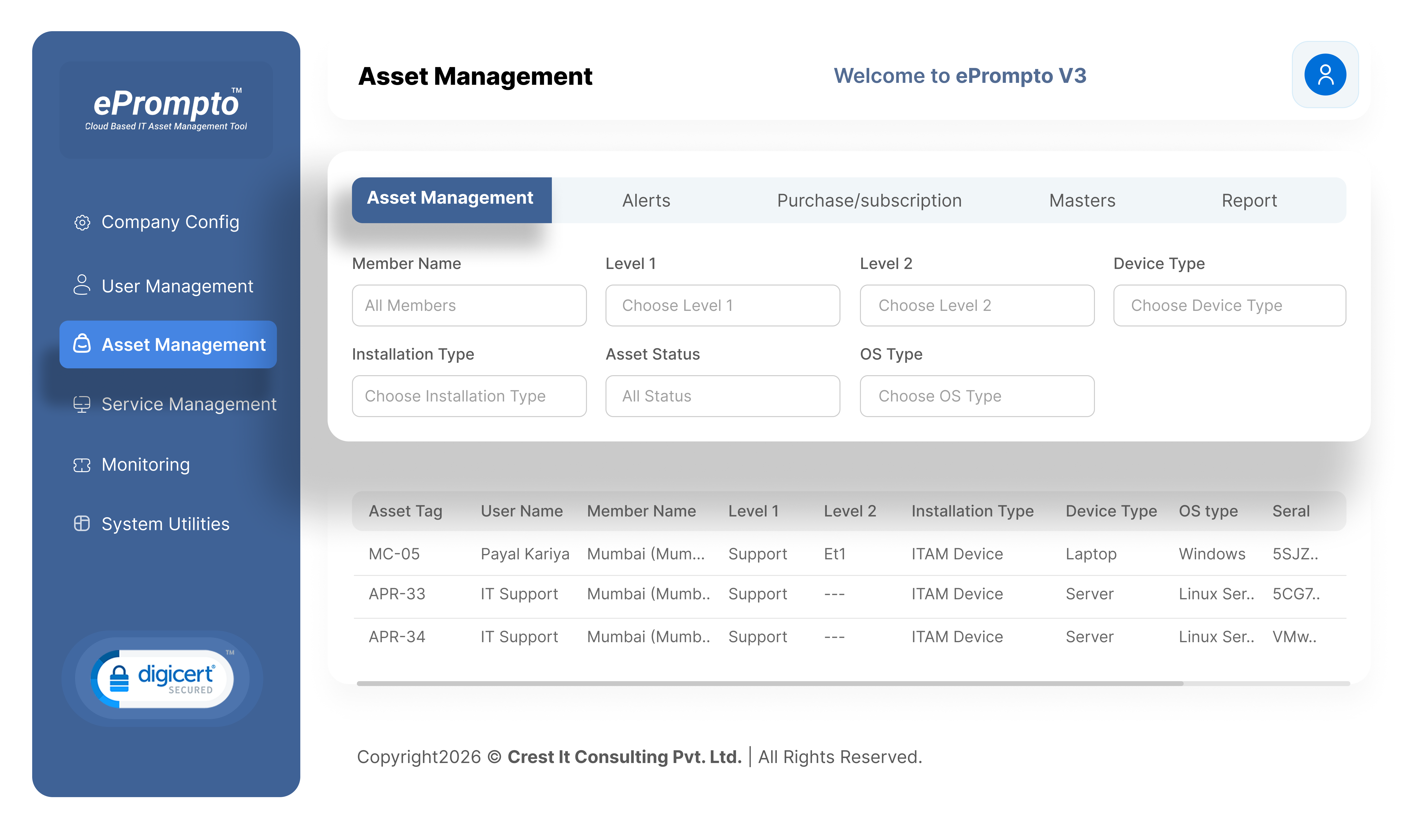Click the Service Management monitor icon
This screenshot has height=840, width=1404.
(x=82, y=404)
